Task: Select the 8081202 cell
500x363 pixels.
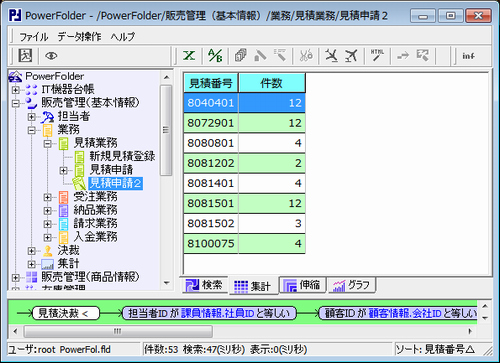Action: tap(211, 163)
